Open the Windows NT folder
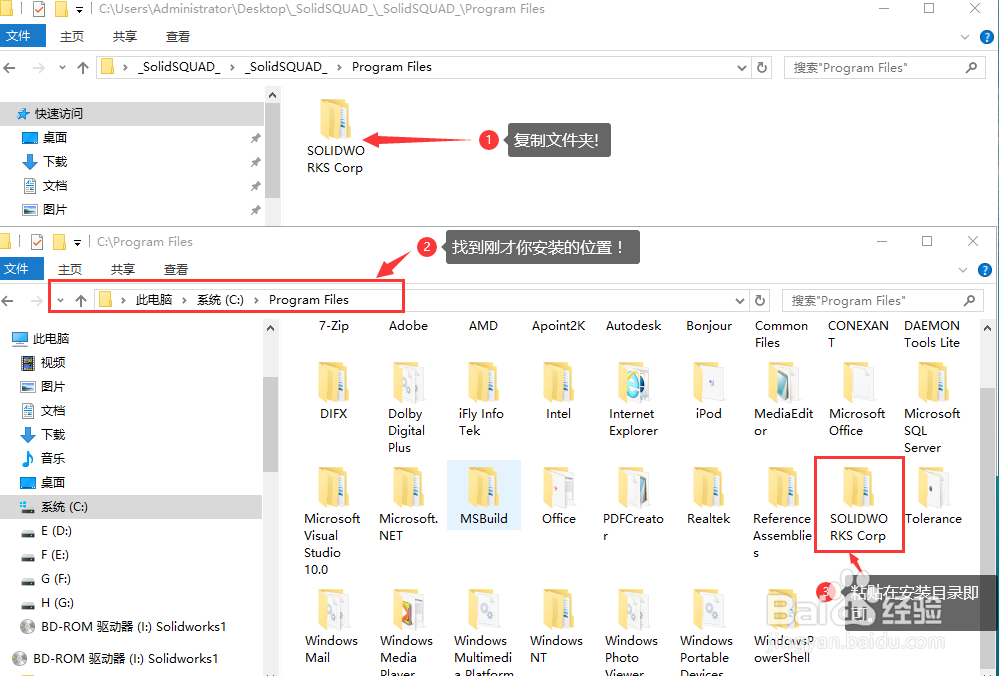This screenshot has height=676, width=999. tap(556, 626)
